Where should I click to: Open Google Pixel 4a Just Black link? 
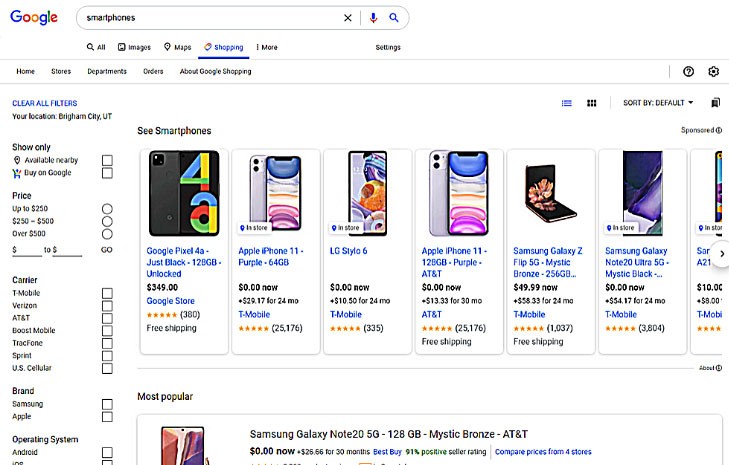tap(184, 262)
